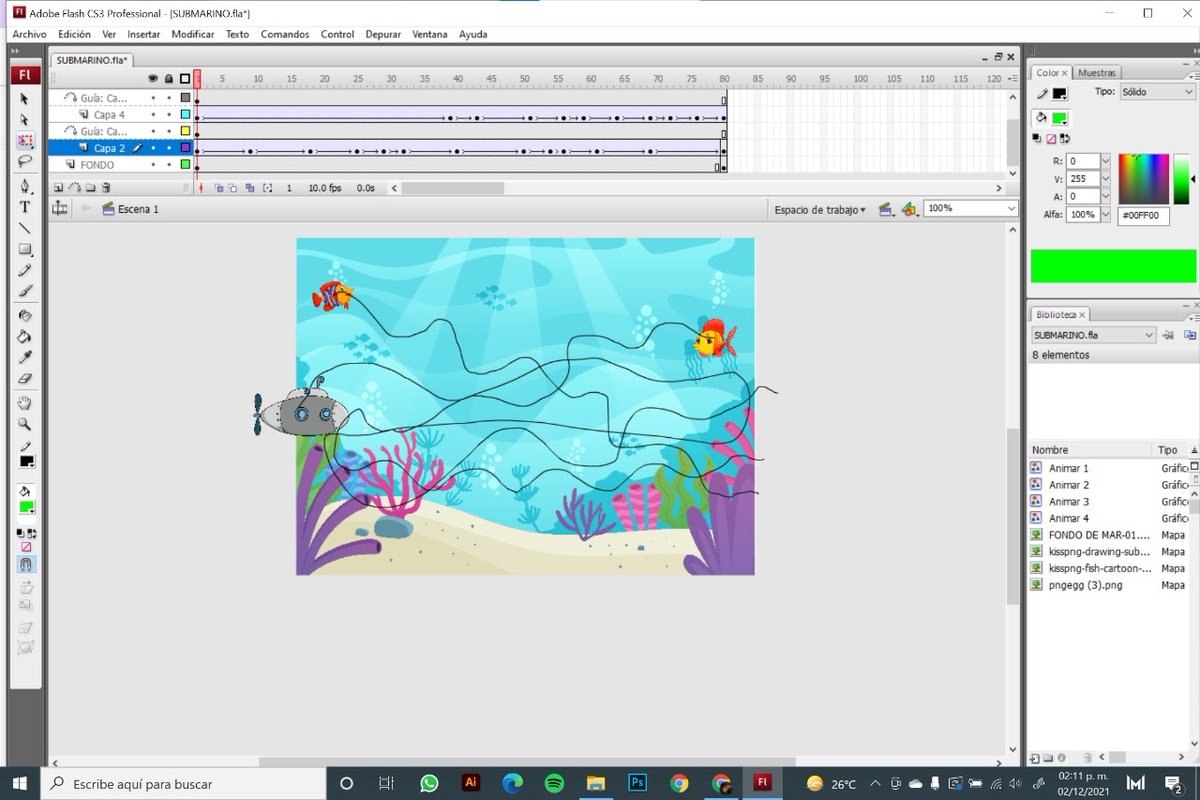Select the Eraser tool
Image resolution: width=1200 pixels, height=800 pixels.
click(x=25, y=379)
